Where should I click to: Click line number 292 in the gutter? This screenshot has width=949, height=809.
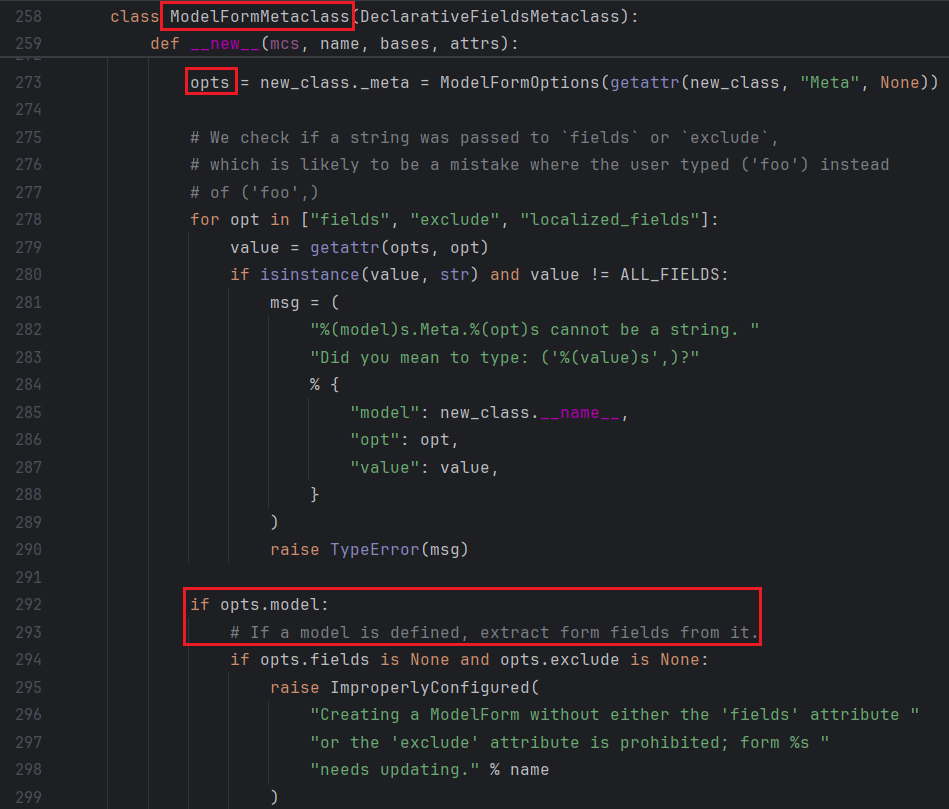coord(29,604)
